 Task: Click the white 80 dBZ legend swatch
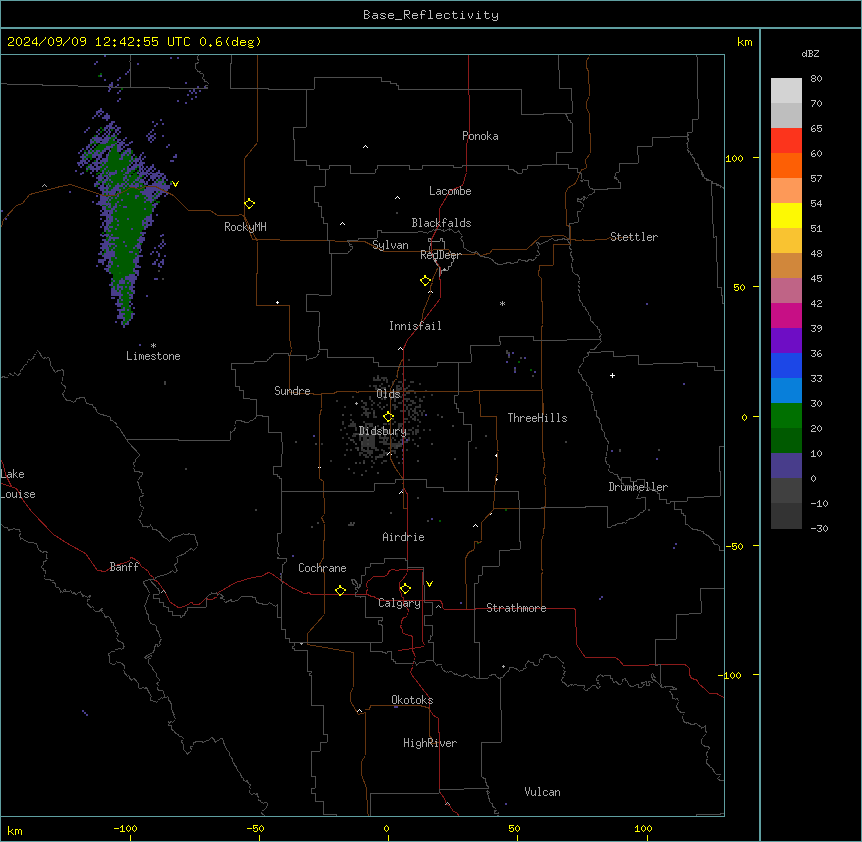point(786,91)
